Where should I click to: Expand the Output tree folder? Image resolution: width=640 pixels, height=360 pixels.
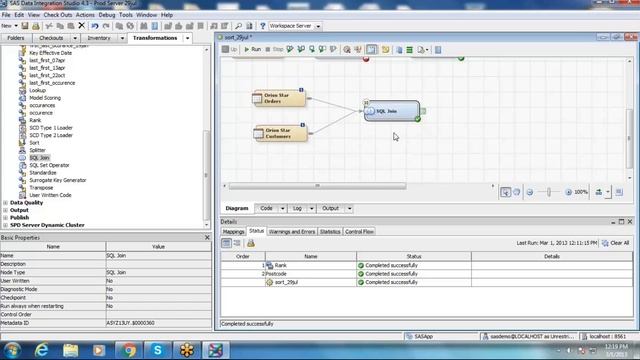point(5,210)
